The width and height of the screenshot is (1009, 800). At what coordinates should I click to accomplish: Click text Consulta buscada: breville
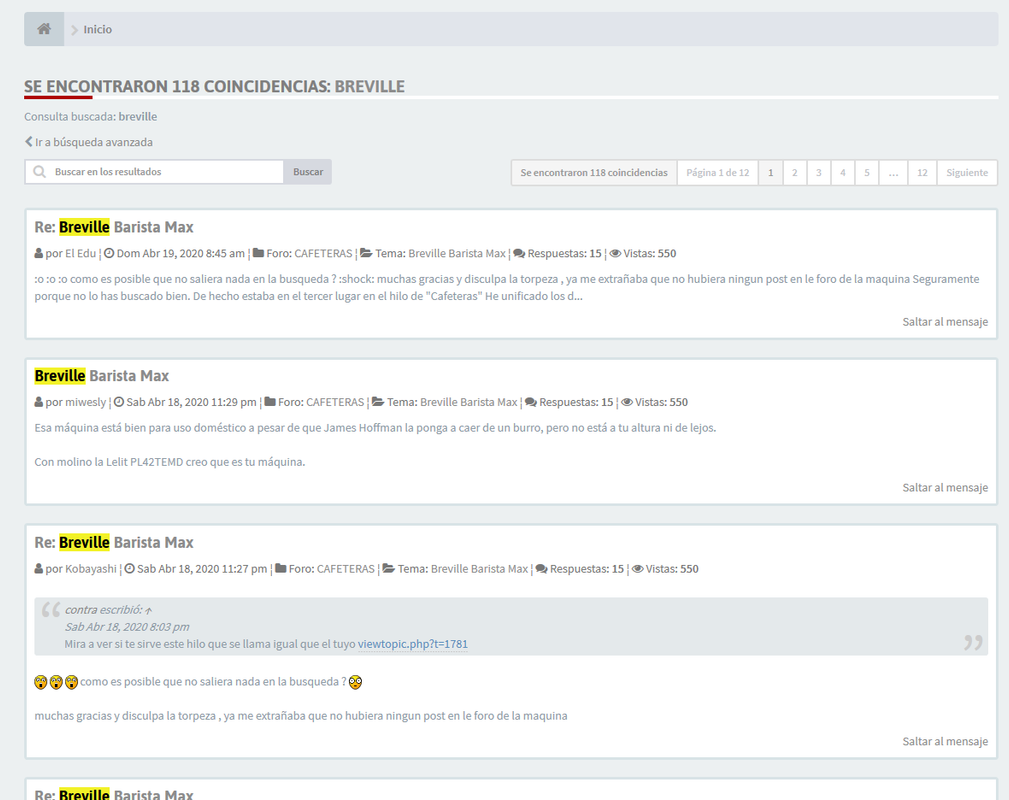91,116
